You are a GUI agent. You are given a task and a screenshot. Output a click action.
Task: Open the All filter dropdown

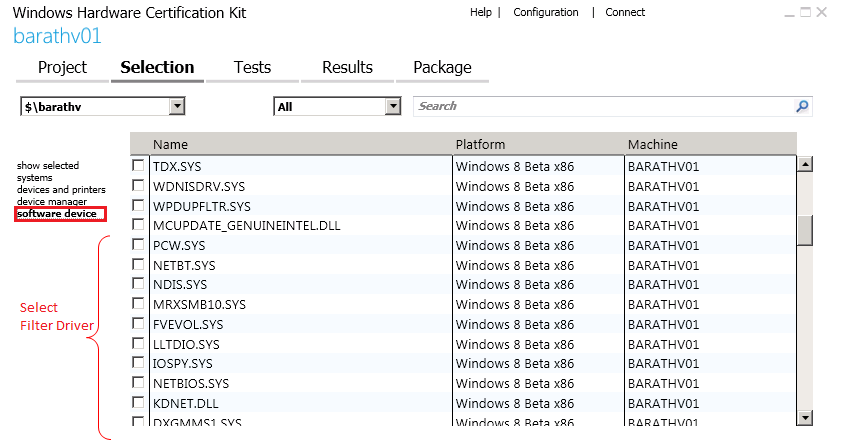tap(392, 106)
